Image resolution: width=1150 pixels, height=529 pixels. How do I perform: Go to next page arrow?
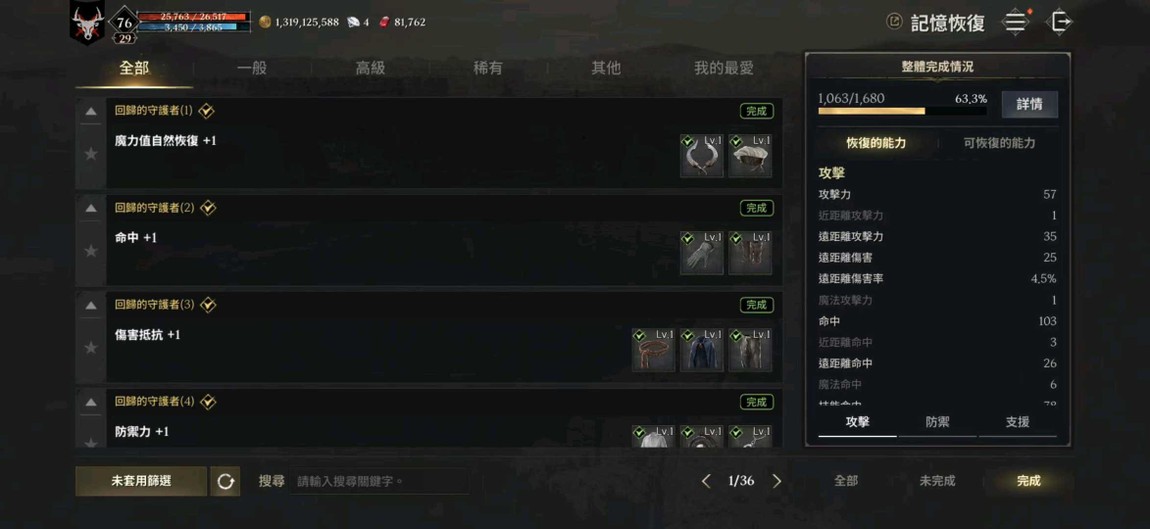point(777,481)
